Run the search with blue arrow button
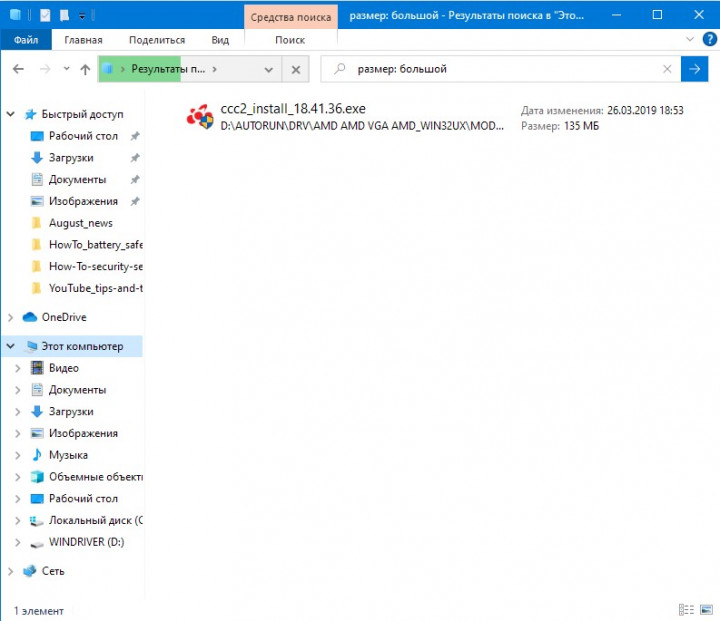 pos(694,69)
